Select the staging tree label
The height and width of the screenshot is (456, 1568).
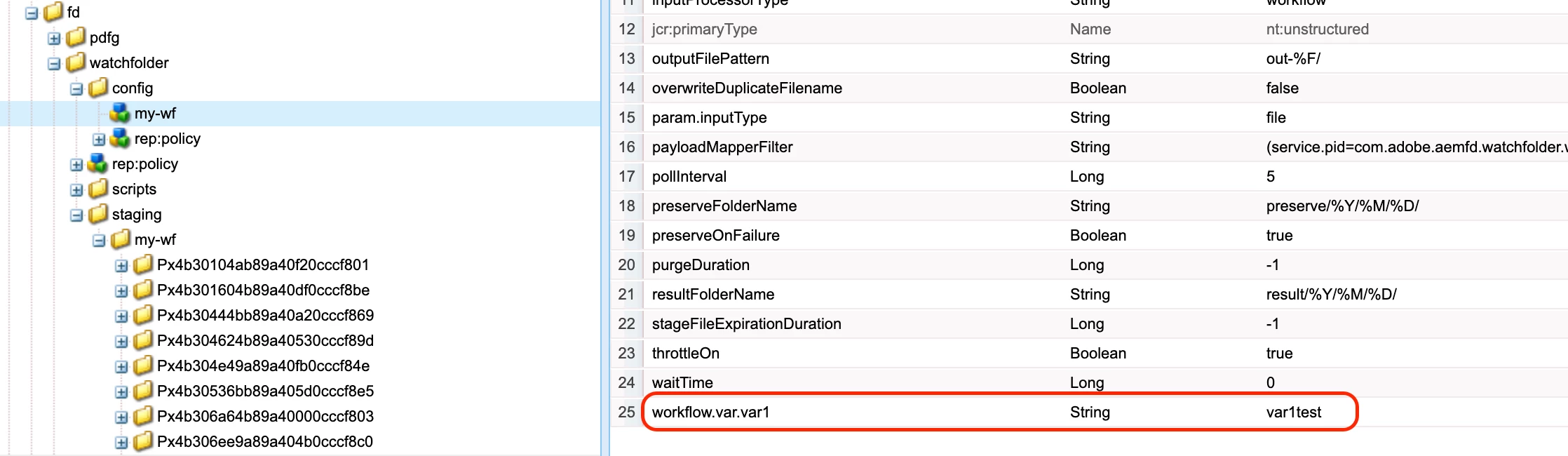point(137,215)
